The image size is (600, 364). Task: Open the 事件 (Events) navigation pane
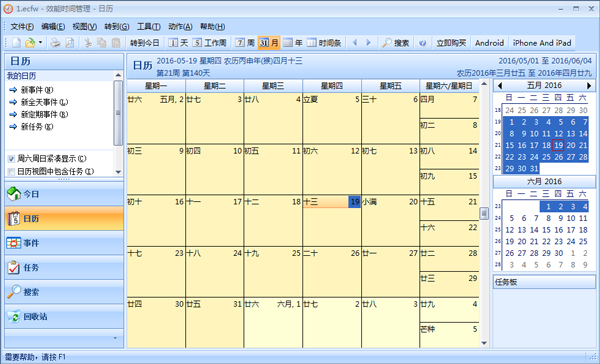point(64,243)
